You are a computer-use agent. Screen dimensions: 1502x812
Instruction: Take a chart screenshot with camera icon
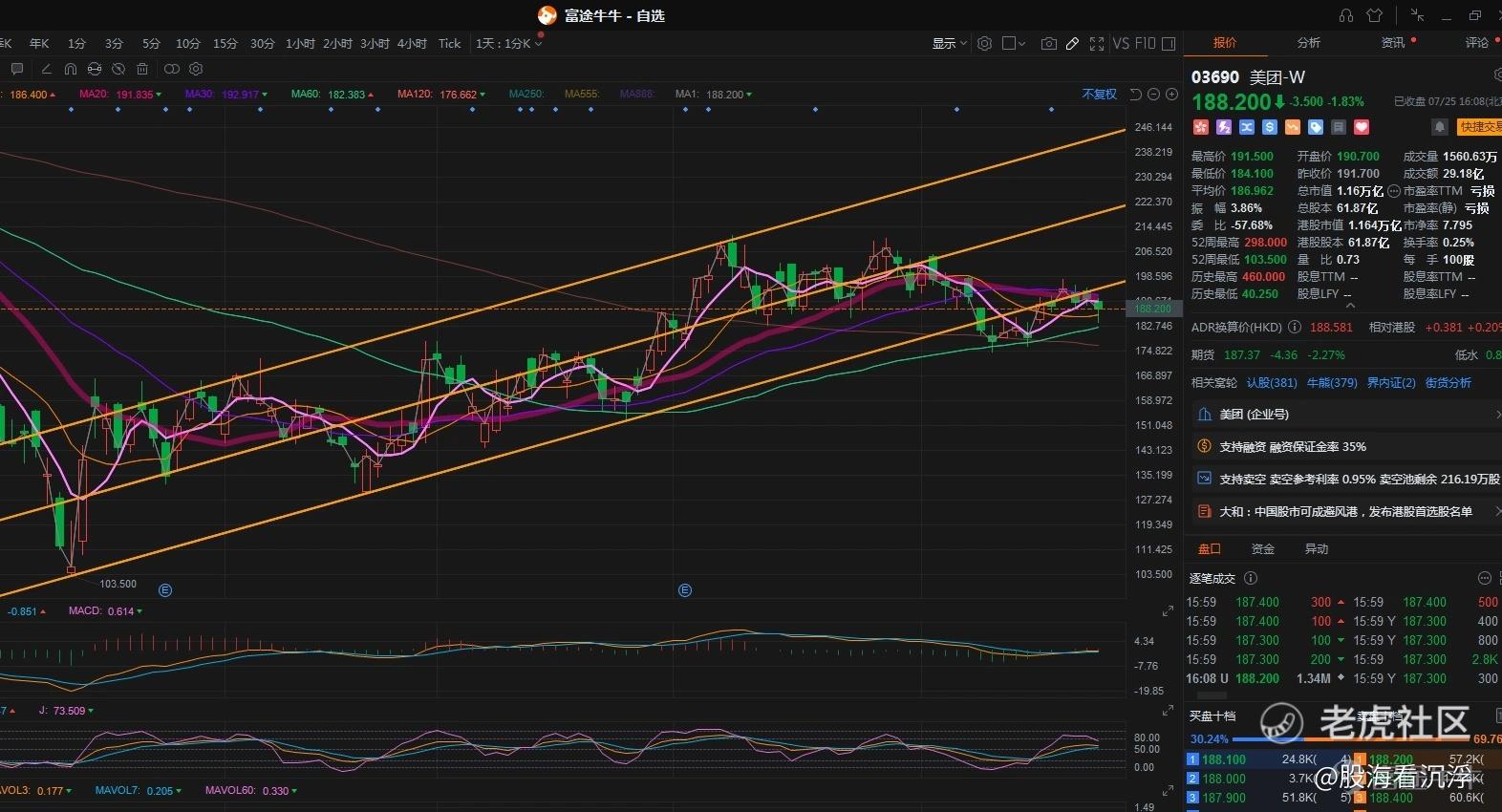tap(1048, 43)
